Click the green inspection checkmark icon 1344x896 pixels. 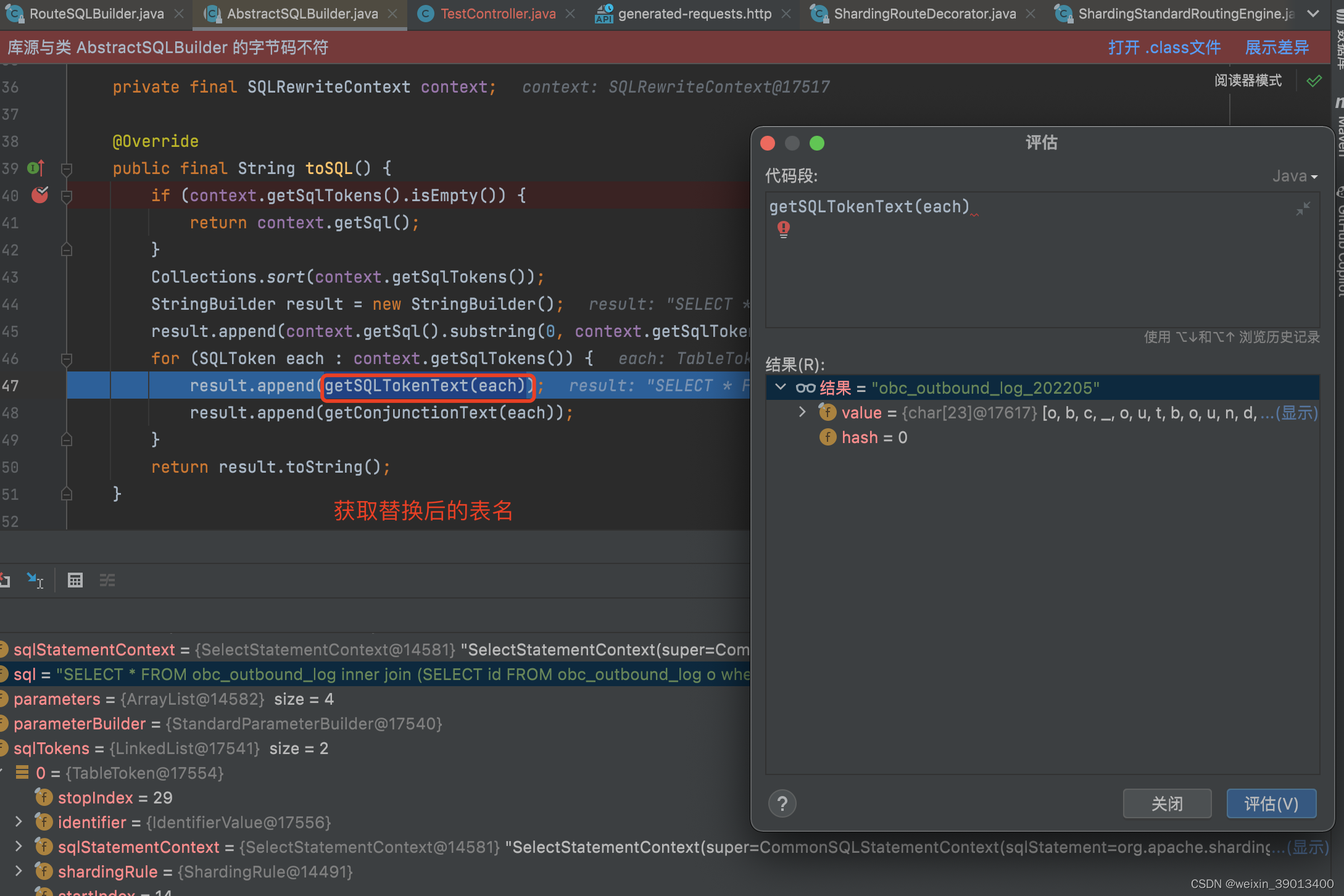pos(1314,81)
